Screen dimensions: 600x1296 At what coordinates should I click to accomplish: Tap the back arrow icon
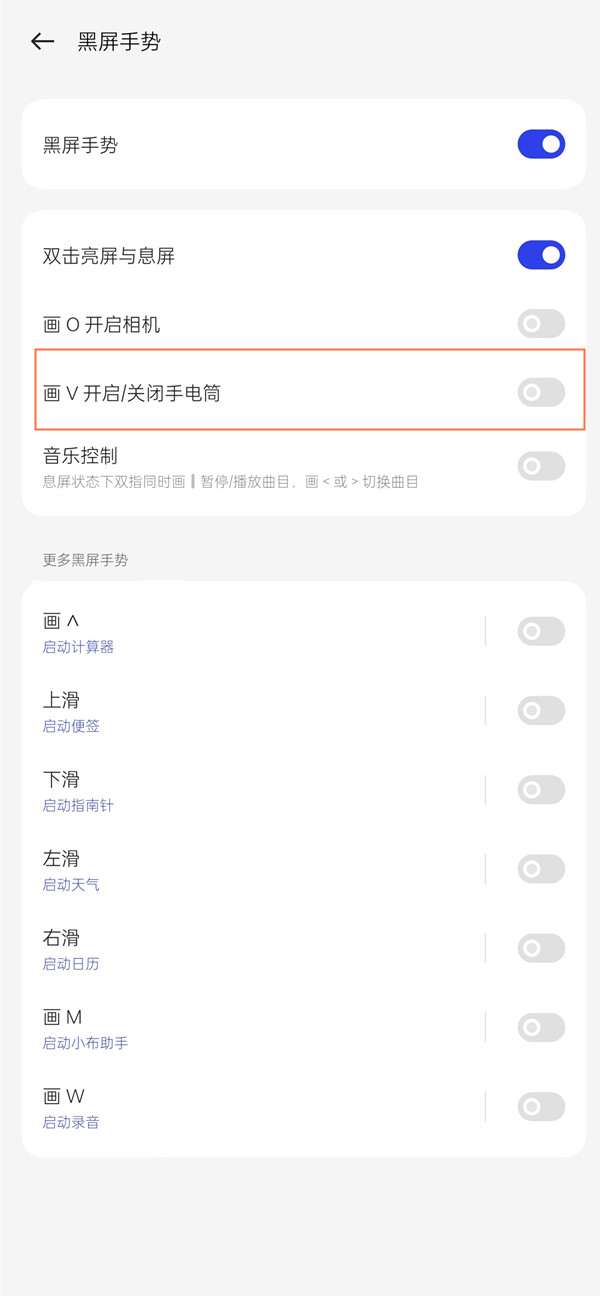42,41
